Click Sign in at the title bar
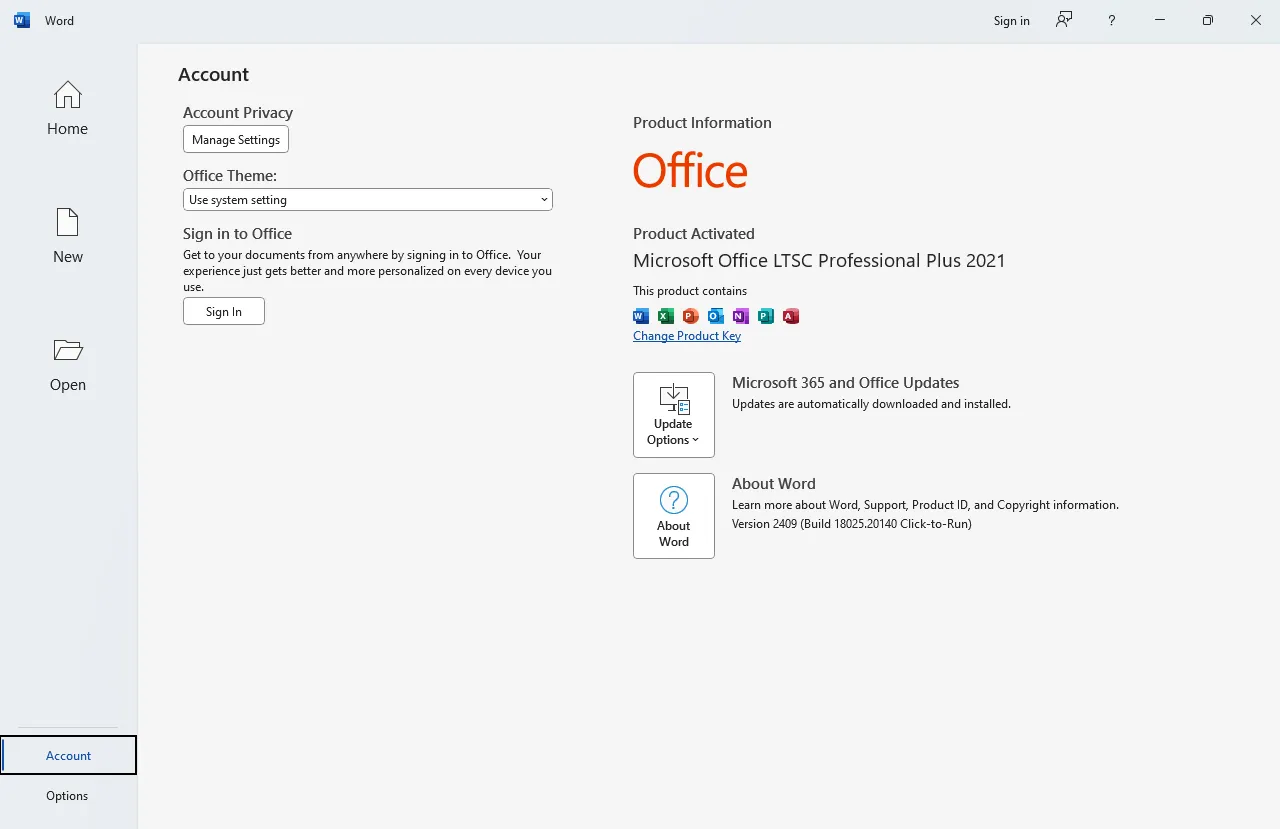Screen dimensions: 1280x829 [1011, 20]
